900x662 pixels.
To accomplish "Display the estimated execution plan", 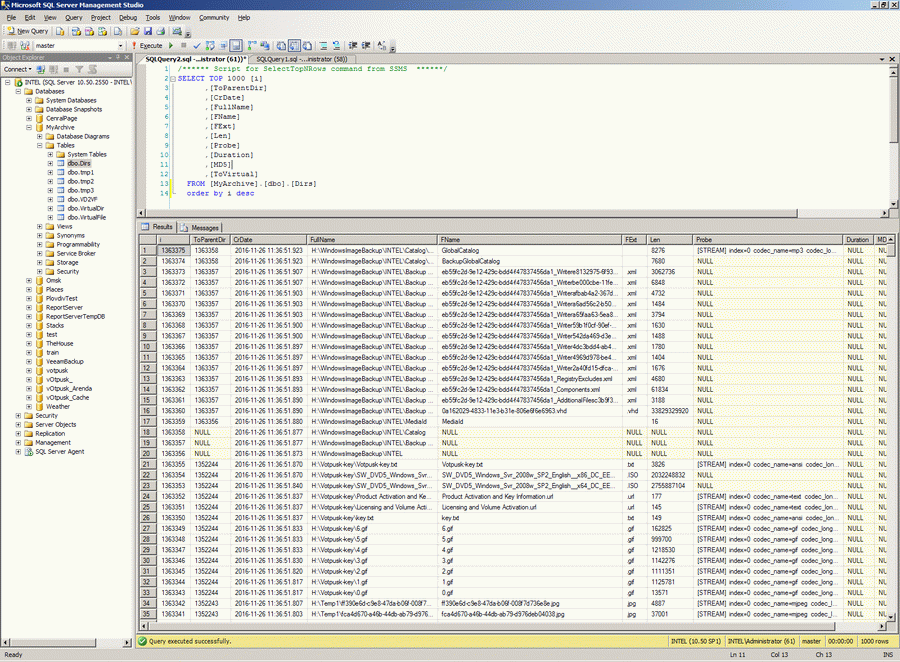I will 210,45.
